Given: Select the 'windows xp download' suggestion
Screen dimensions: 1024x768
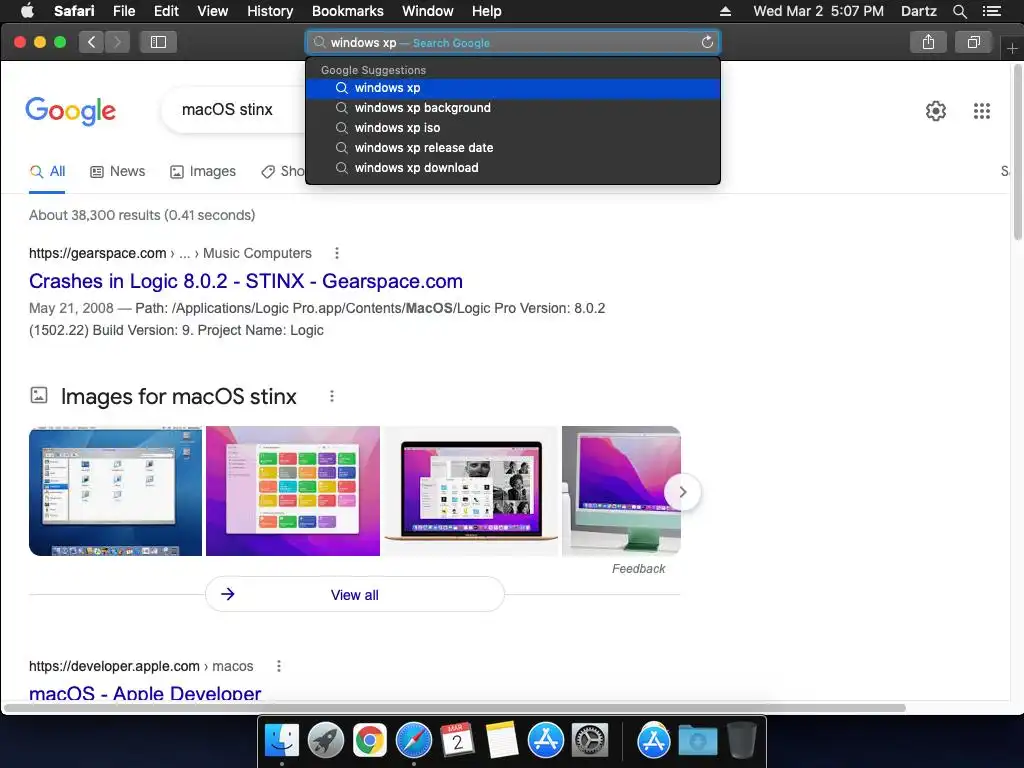Looking at the screenshot, I should pos(513,168).
